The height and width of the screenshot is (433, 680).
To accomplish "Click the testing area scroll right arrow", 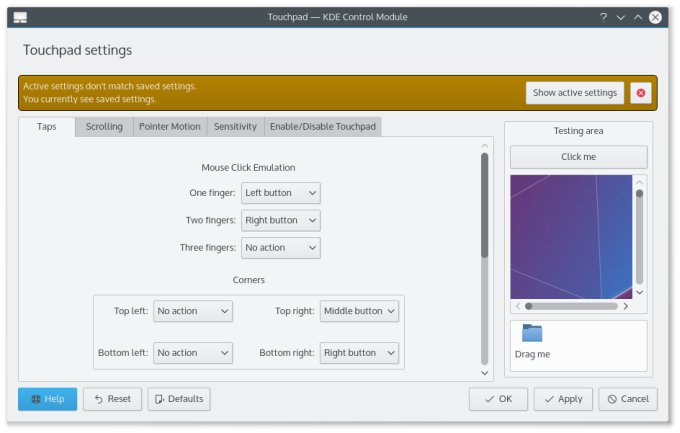I will tap(625, 306).
